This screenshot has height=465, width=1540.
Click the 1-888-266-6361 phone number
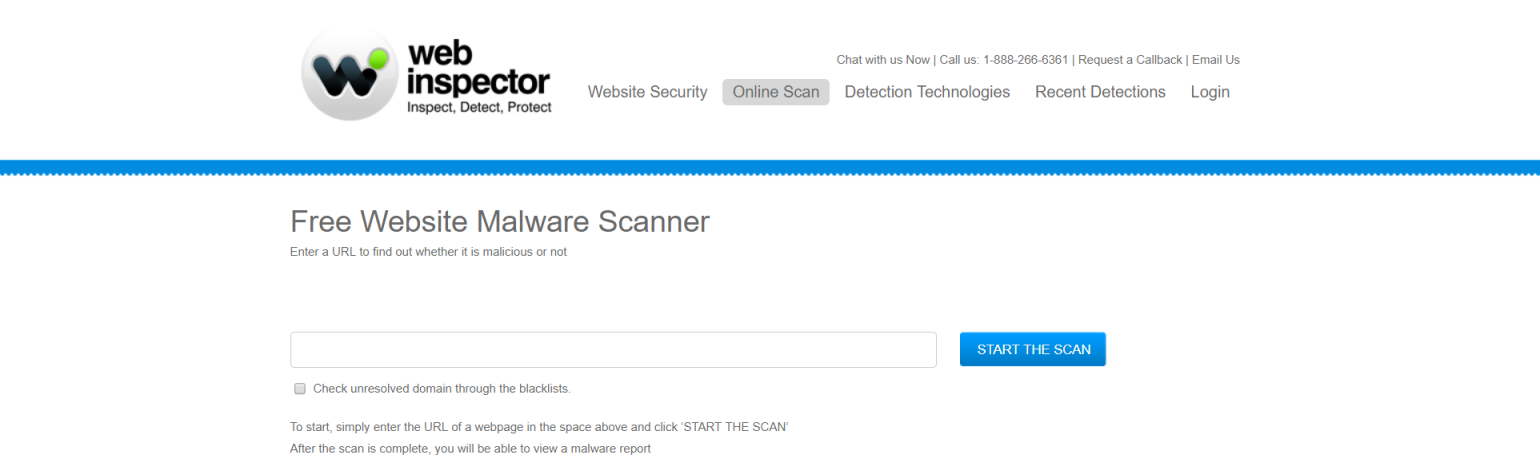1025,60
